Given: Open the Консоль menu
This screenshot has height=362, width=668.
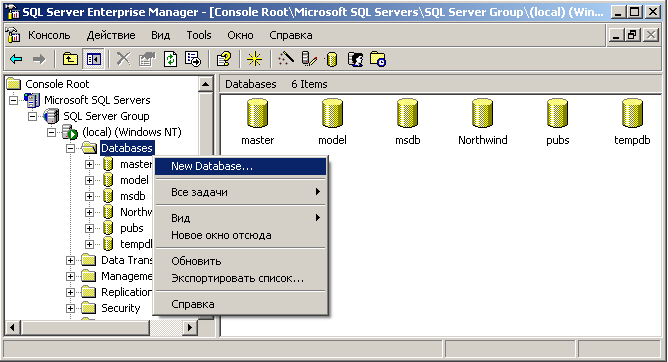Looking at the screenshot, I should [49, 35].
